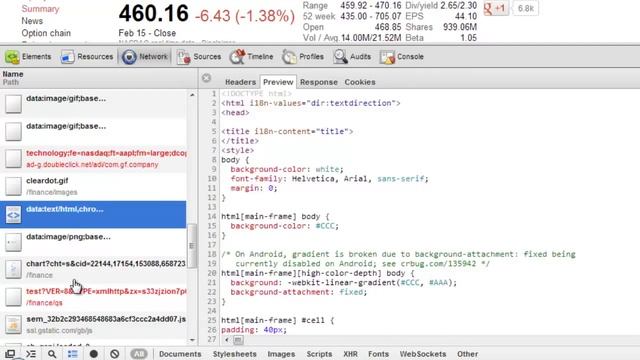This screenshot has width=640, height=360.
Task: Open the Option chain link
Action: (x=46, y=33)
